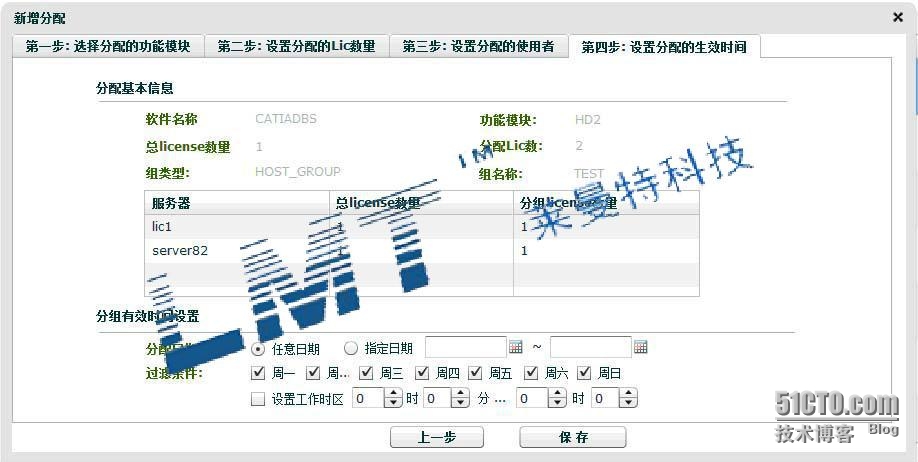Switch to 第二步: 设置分配的Lic数量 tab
Image resolution: width=918 pixels, height=462 pixels.
click(297, 46)
